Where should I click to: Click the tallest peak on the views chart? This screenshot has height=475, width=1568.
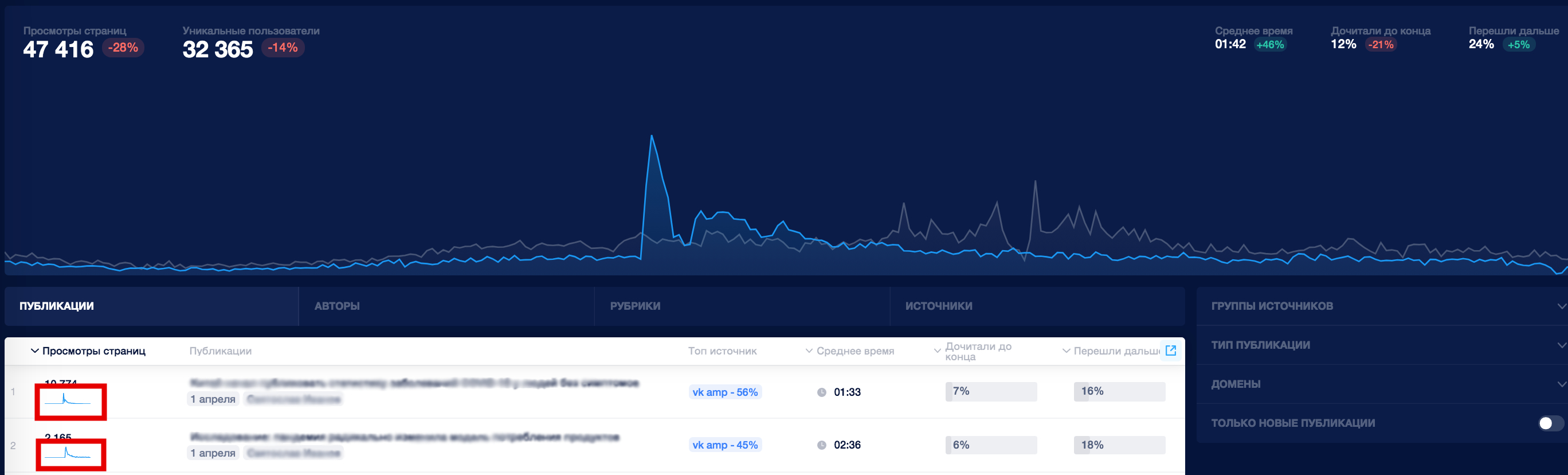pyautogui.click(x=651, y=137)
